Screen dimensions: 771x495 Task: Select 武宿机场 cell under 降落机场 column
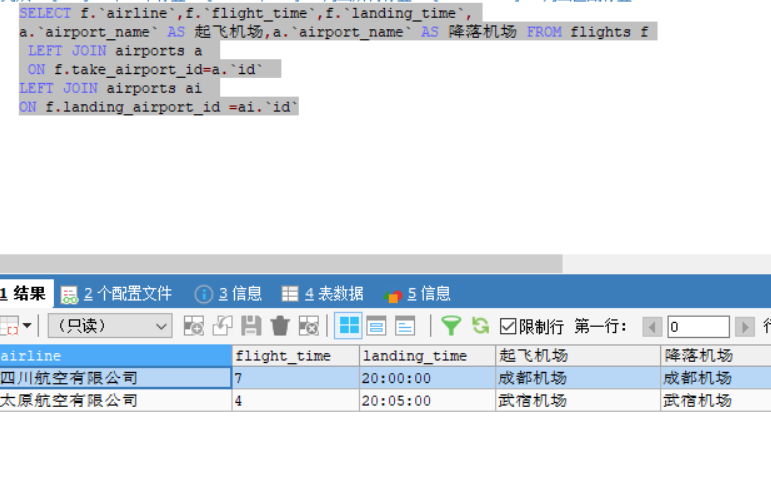click(x=716, y=401)
